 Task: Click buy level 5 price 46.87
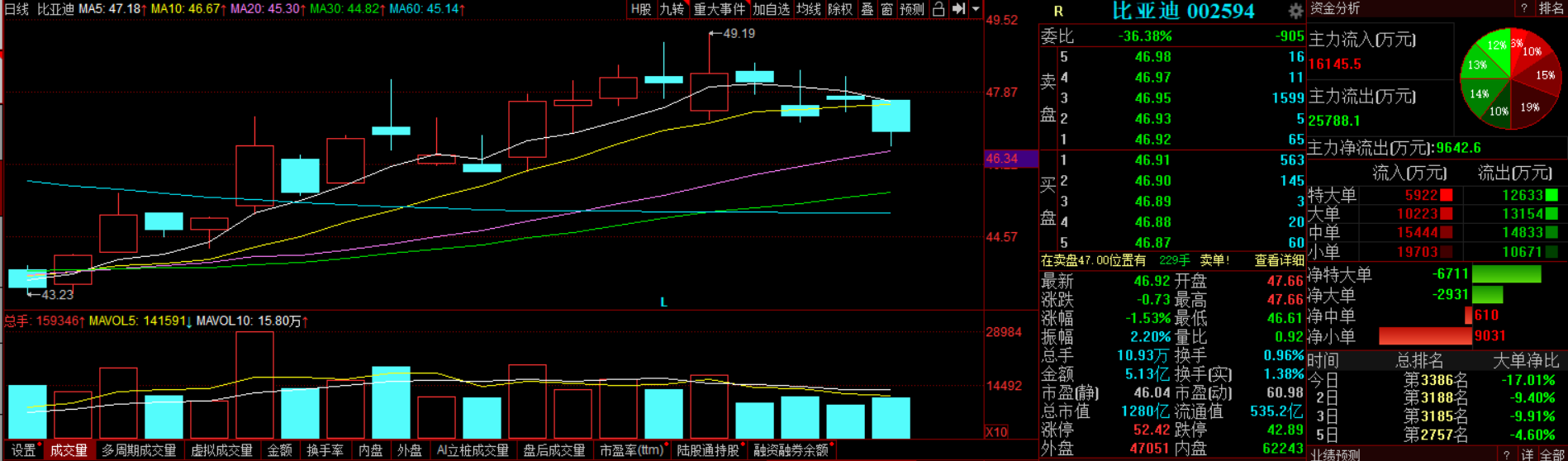[x=1152, y=243]
